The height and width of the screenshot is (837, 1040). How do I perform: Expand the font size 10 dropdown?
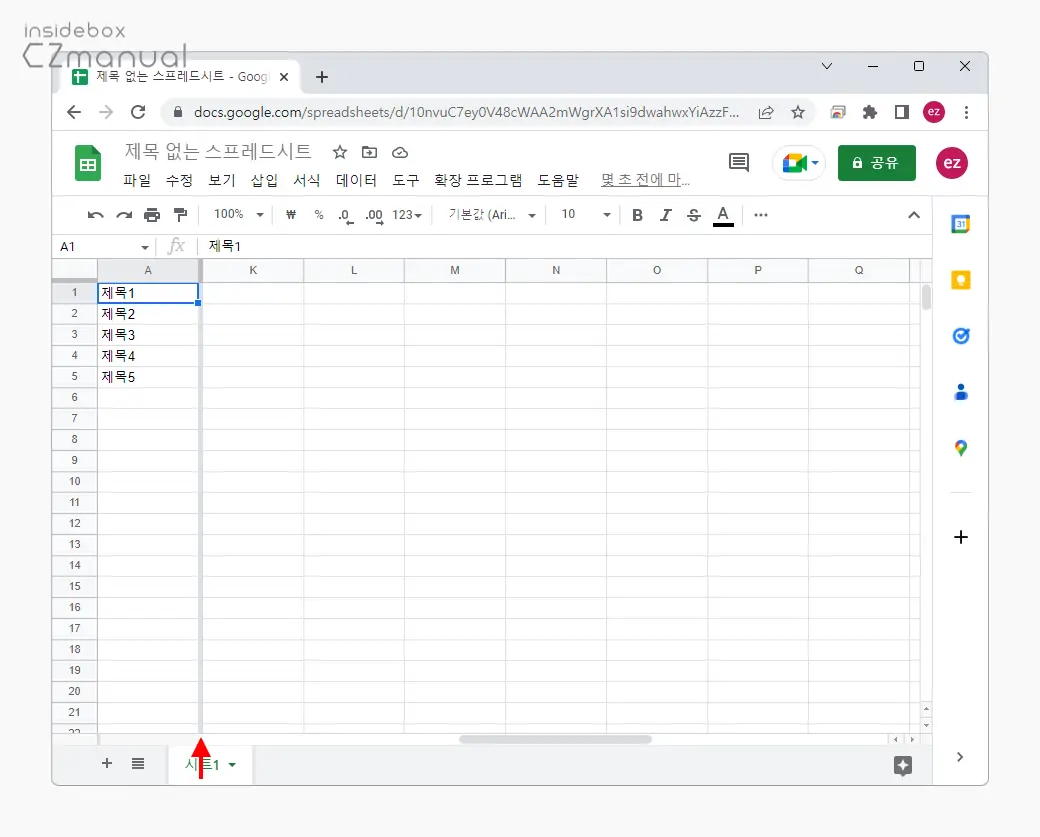[584, 215]
